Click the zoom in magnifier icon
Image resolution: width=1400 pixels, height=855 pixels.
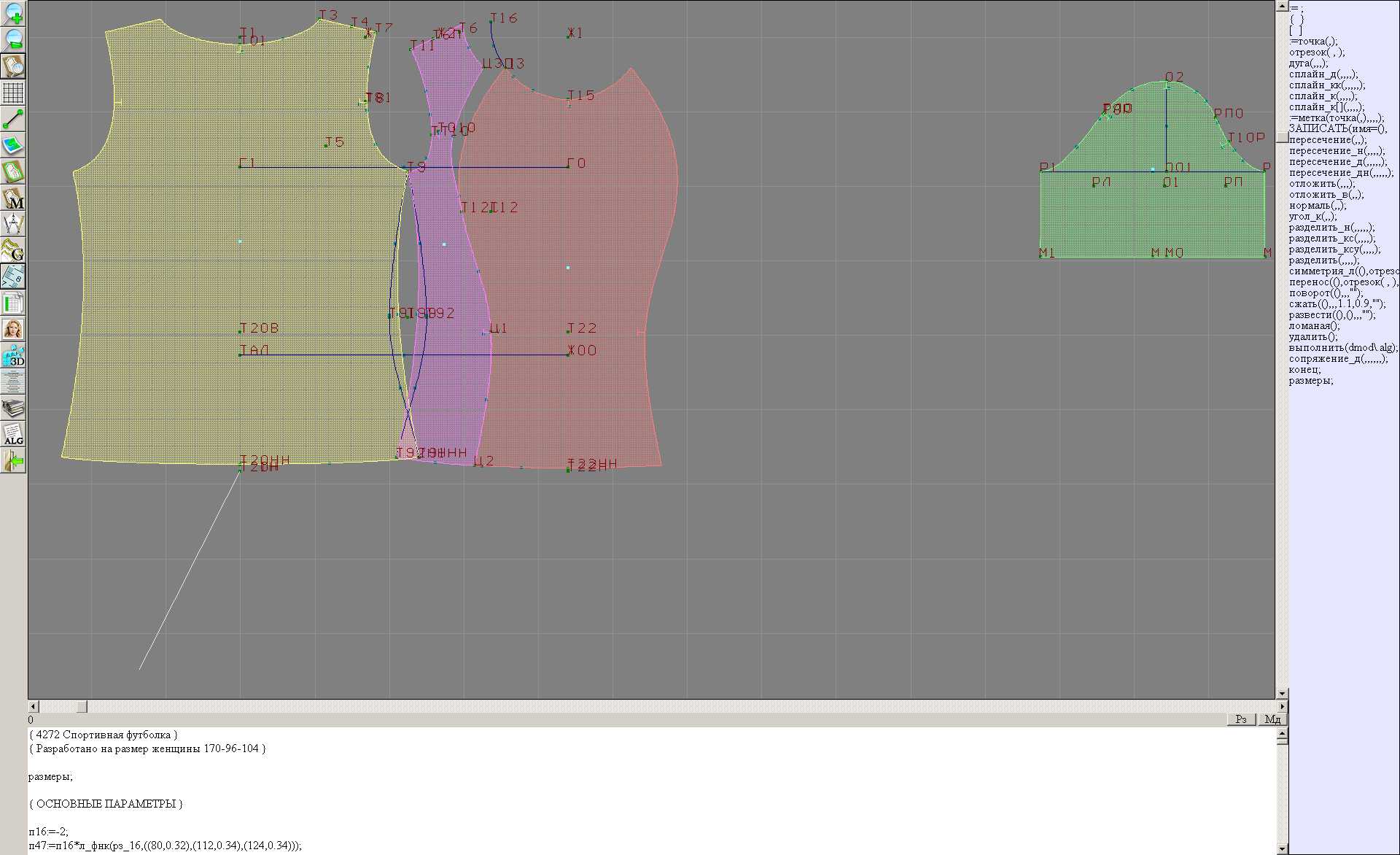(13, 12)
